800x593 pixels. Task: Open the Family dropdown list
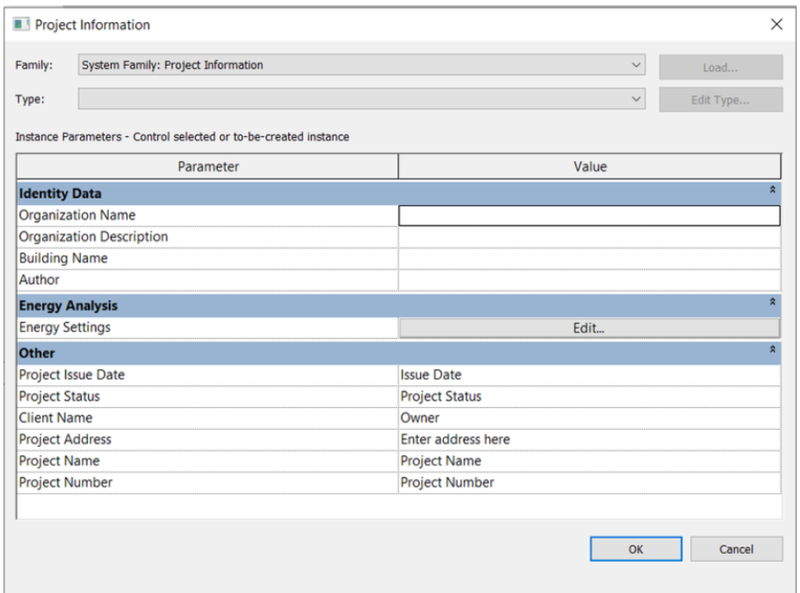point(362,65)
